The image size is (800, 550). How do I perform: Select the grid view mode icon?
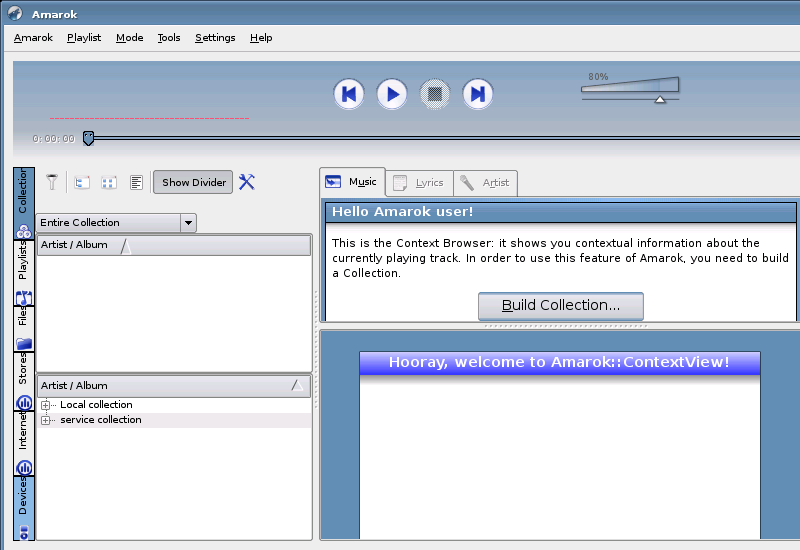(109, 182)
